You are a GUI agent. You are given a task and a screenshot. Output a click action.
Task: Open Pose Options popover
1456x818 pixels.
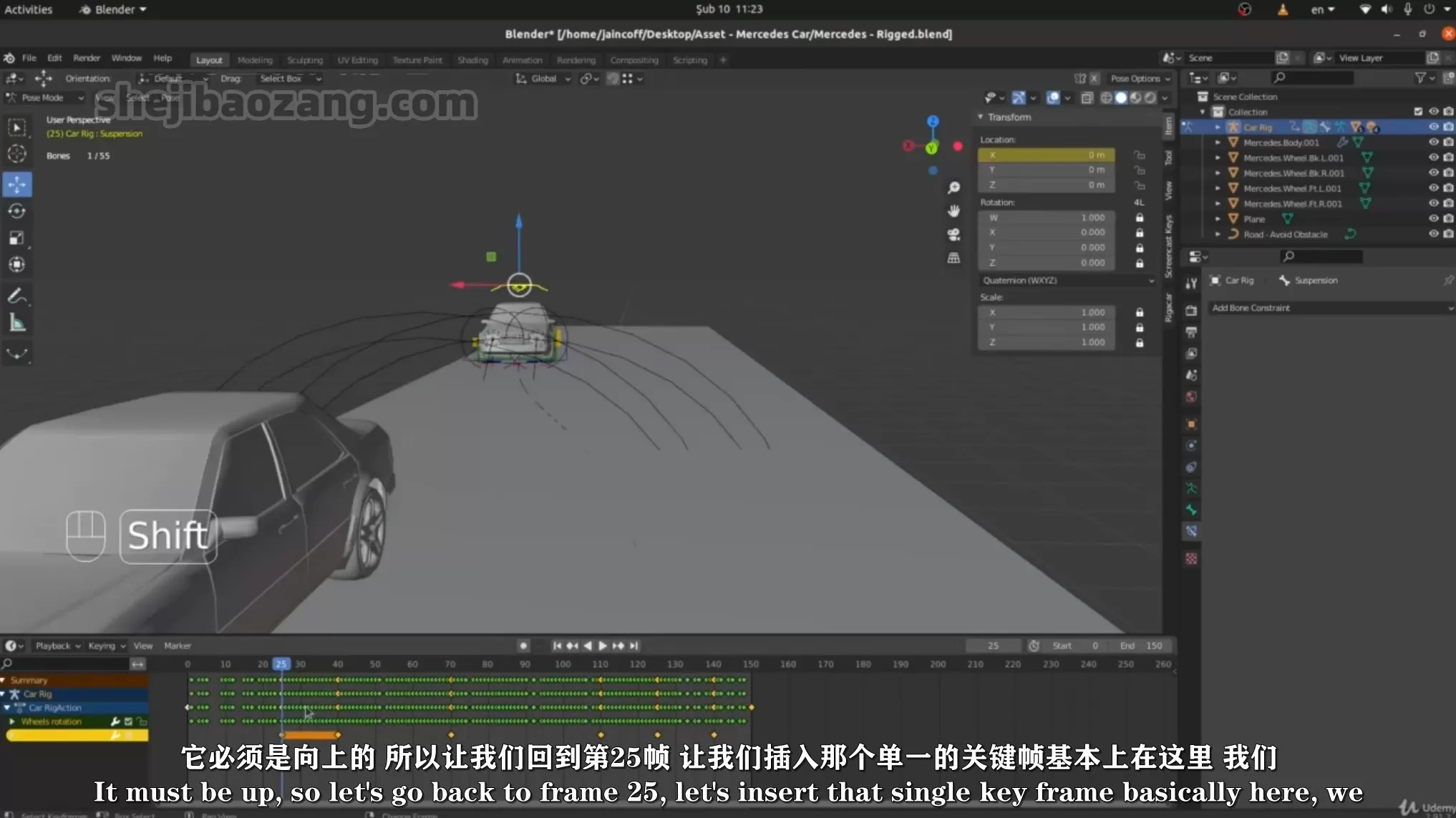click(1140, 79)
